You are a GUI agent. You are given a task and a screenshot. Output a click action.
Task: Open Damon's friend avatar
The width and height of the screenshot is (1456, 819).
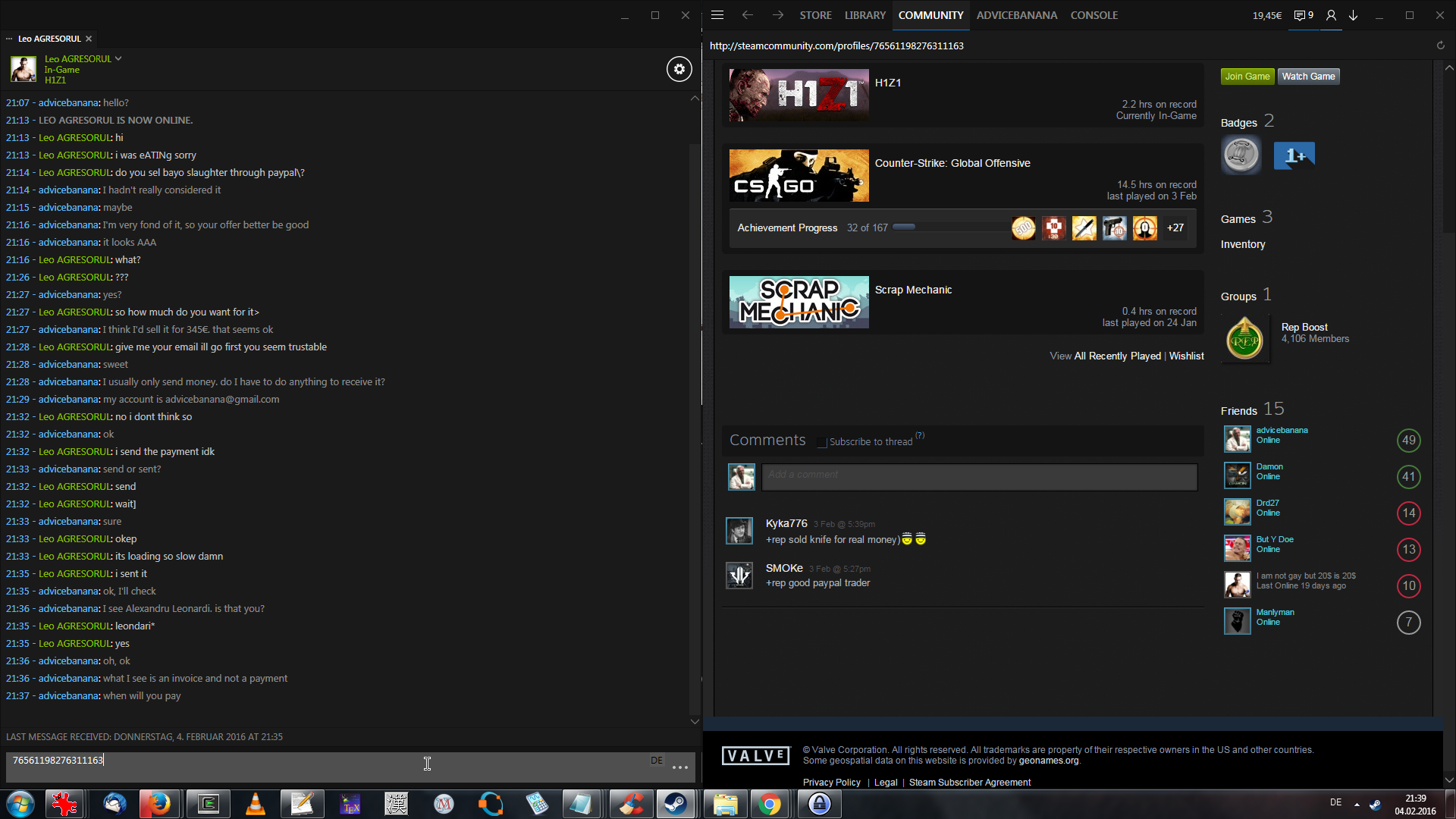tap(1237, 475)
